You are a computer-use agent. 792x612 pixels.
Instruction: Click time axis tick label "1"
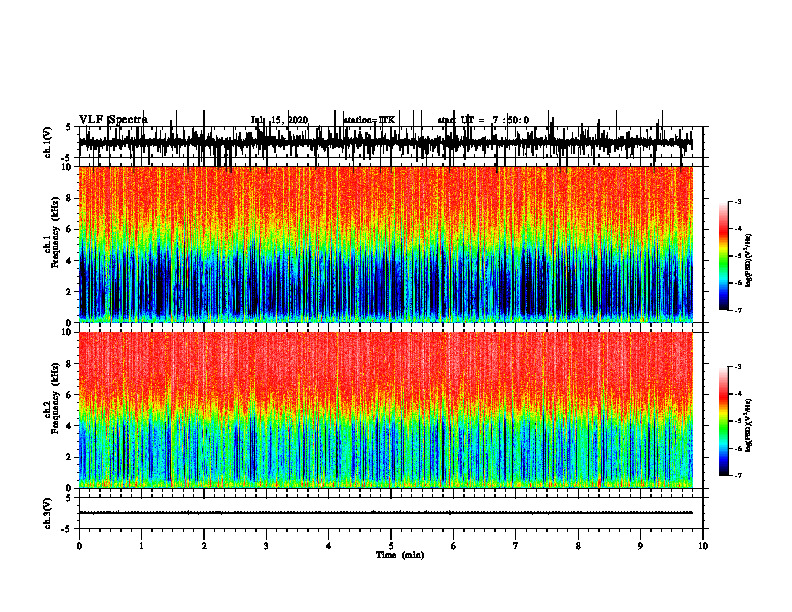point(141,546)
